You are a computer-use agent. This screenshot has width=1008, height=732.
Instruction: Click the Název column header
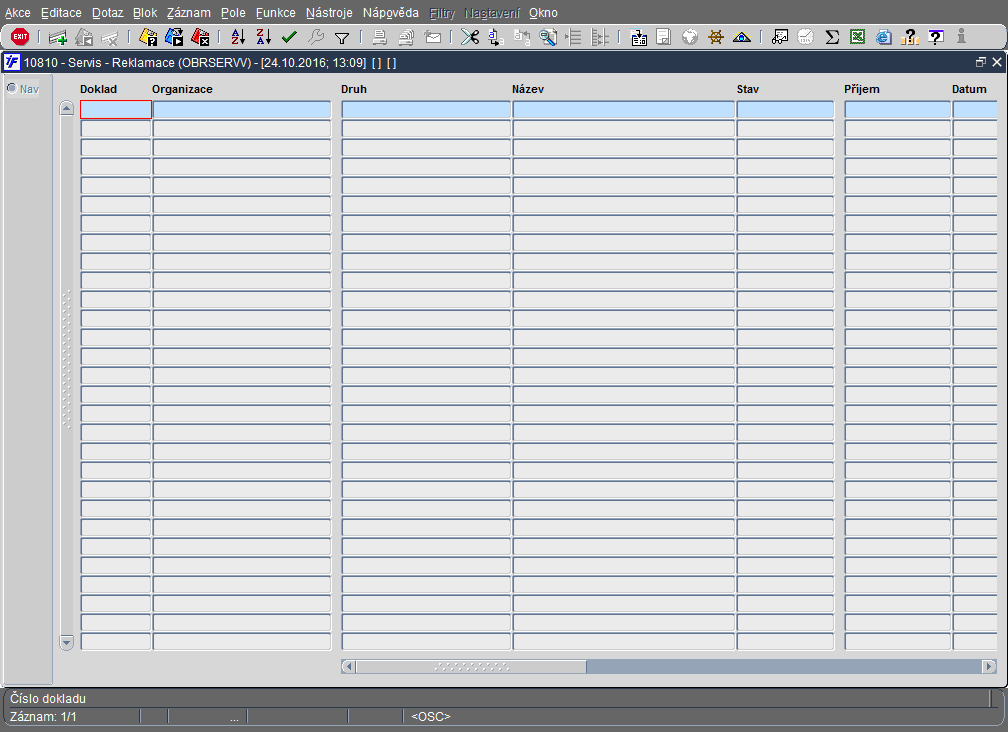coord(528,89)
